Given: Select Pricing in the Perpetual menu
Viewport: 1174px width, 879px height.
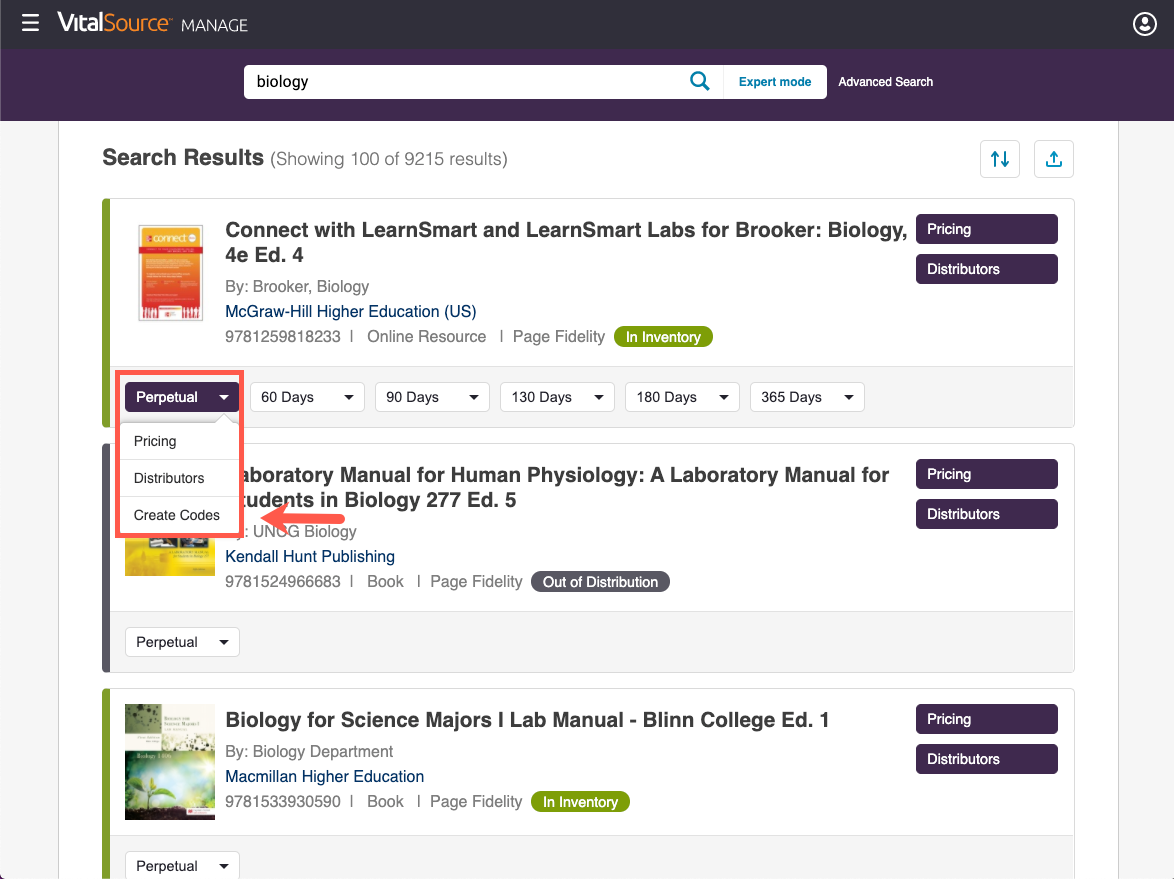Looking at the screenshot, I should coord(179,441).
